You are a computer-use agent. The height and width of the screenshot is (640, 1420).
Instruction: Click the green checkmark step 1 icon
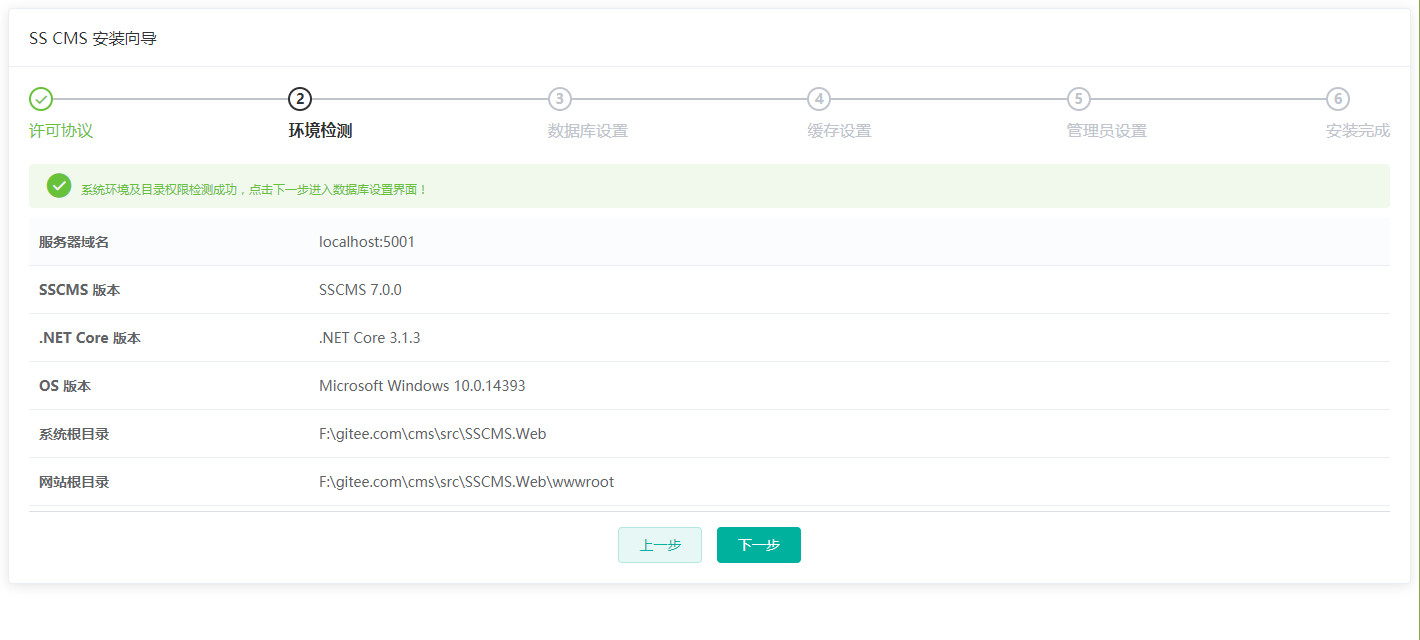[x=41, y=99]
